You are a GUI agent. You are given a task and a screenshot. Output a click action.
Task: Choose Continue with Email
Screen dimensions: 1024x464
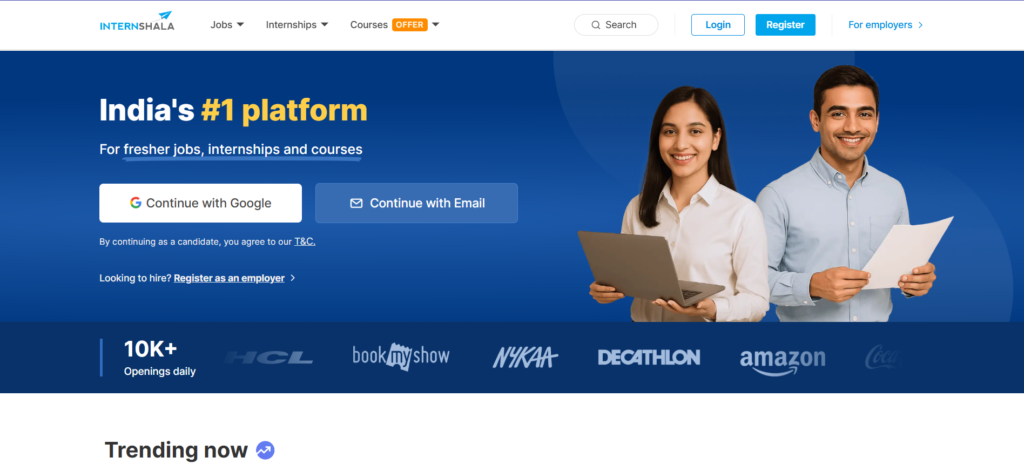click(416, 203)
